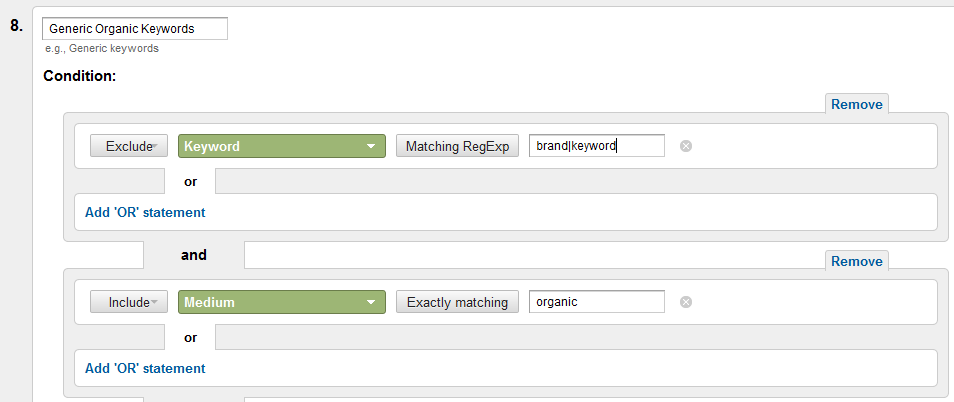Image resolution: width=954 pixels, height=402 pixels.
Task: Click the small arrow beside Include
Action: click(155, 303)
